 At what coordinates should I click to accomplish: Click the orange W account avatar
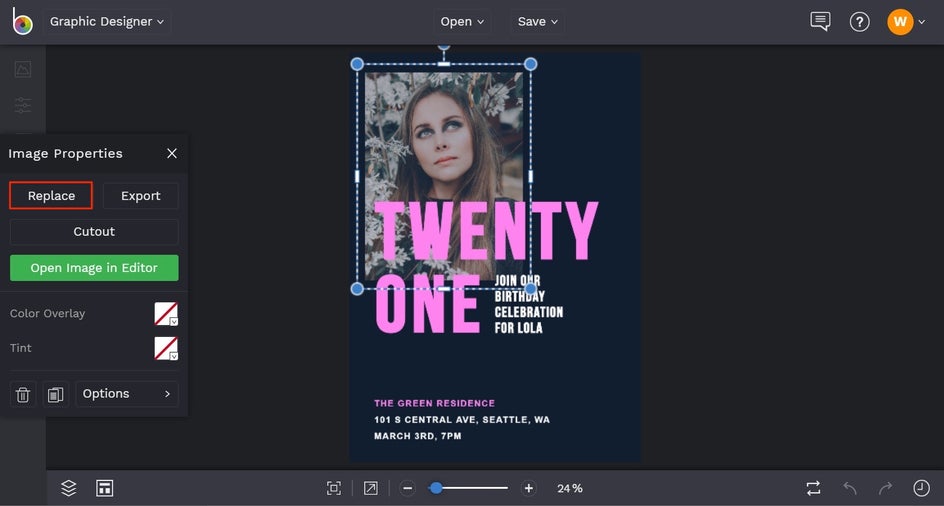900,22
